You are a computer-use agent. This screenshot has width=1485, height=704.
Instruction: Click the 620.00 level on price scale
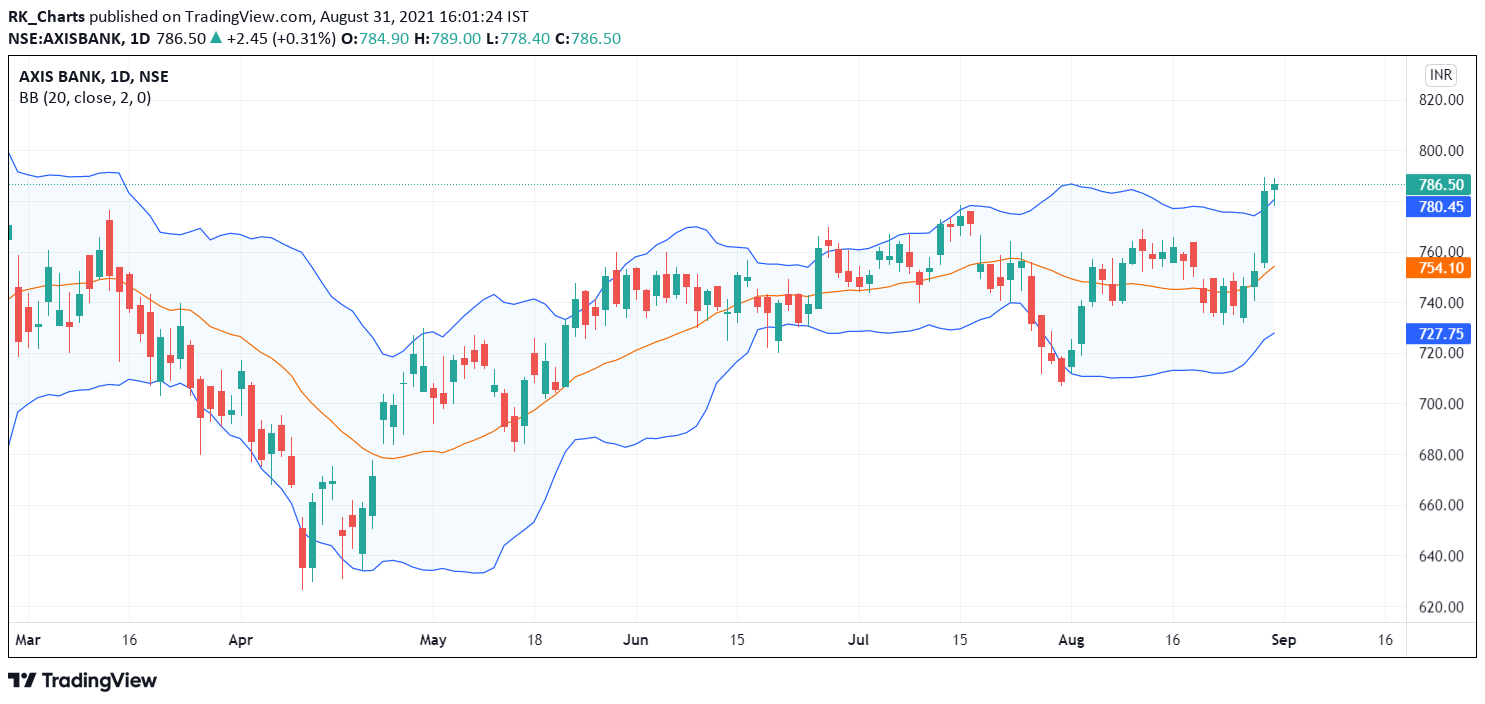point(1441,607)
